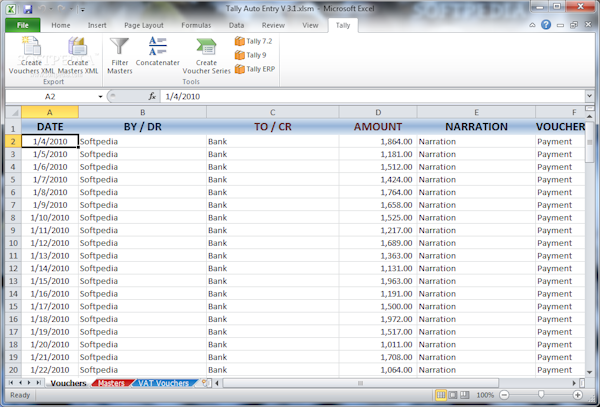Select Tally ERP version
Image resolution: width=600 pixels, height=407 pixels.
(x=254, y=69)
